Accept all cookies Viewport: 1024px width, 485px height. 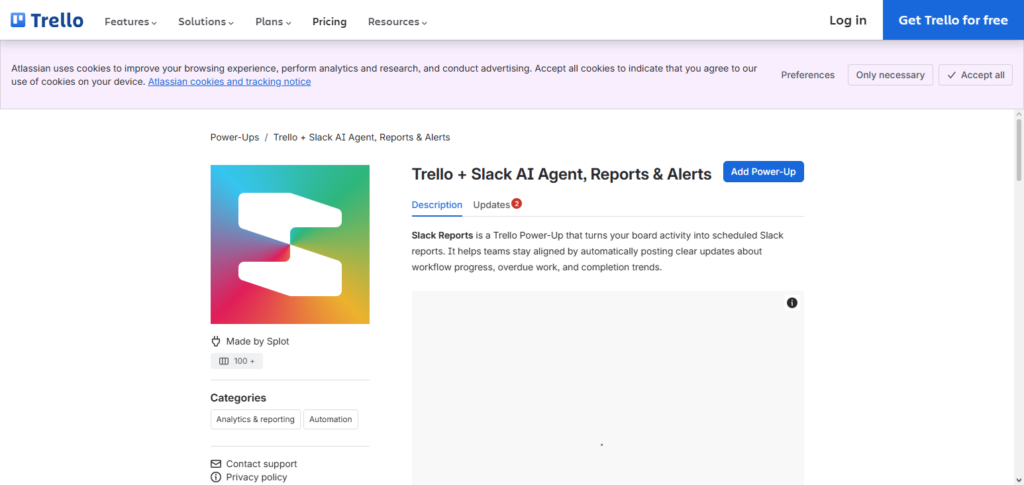(x=976, y=75)
